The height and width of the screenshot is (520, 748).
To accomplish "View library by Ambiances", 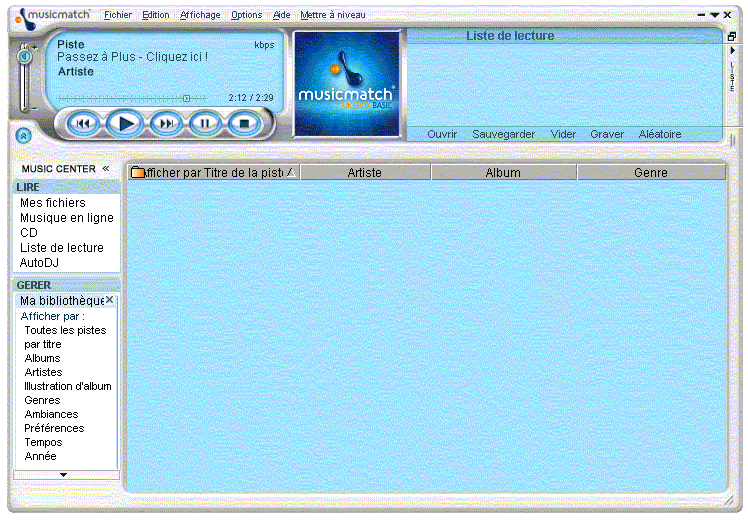I will coord(52,414).
